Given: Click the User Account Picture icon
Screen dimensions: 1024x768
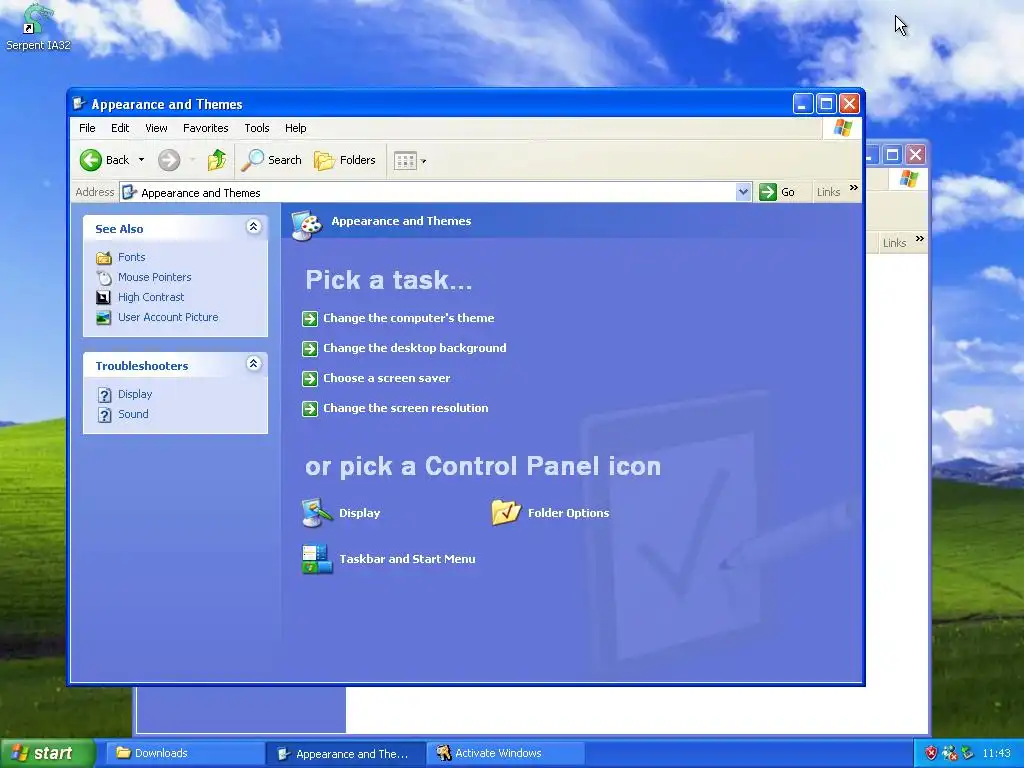Looking at the screenshot, I should (103, 318).
